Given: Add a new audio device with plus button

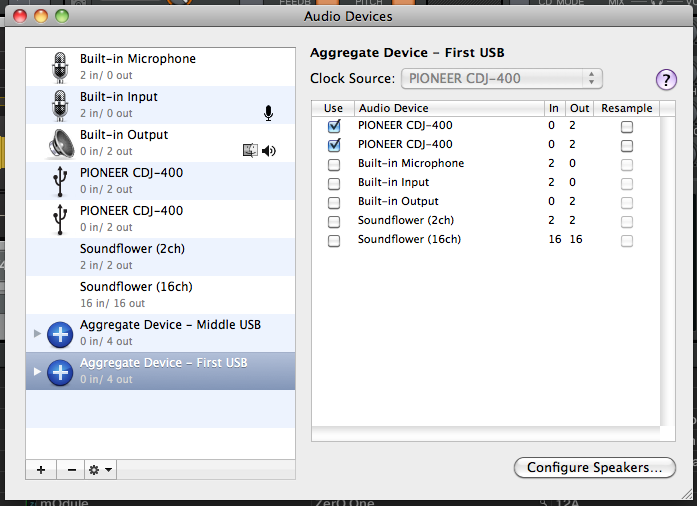Looking at the screenshot, I should tap(41, 469).
